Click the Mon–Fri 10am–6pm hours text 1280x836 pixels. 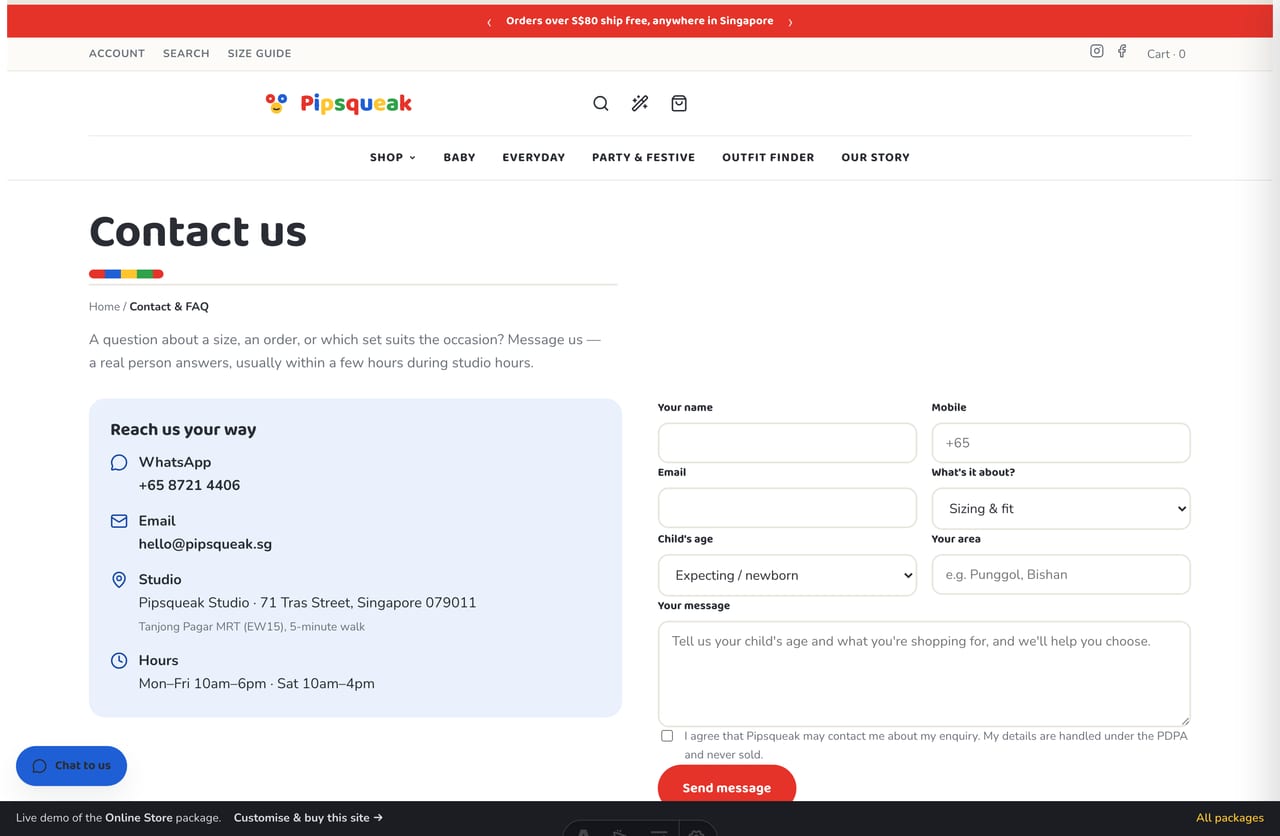point(257,684)
